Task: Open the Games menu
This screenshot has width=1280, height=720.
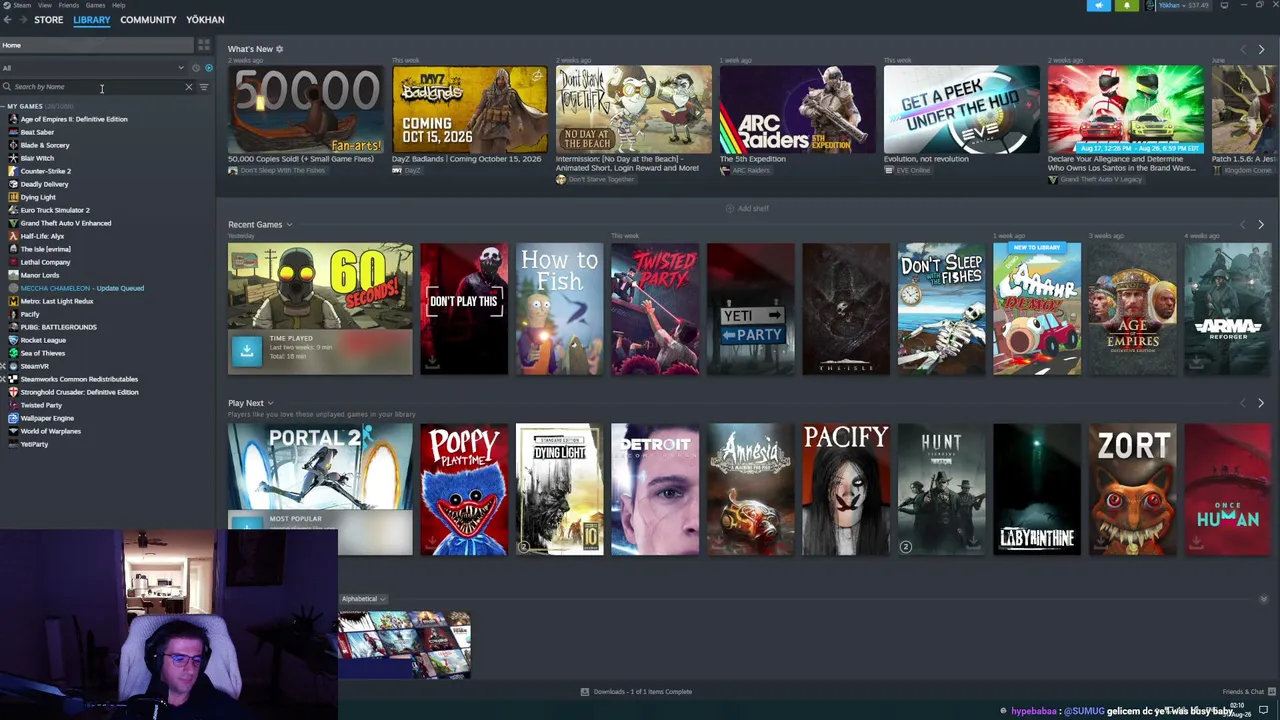Action: click(x=96, y=5)
